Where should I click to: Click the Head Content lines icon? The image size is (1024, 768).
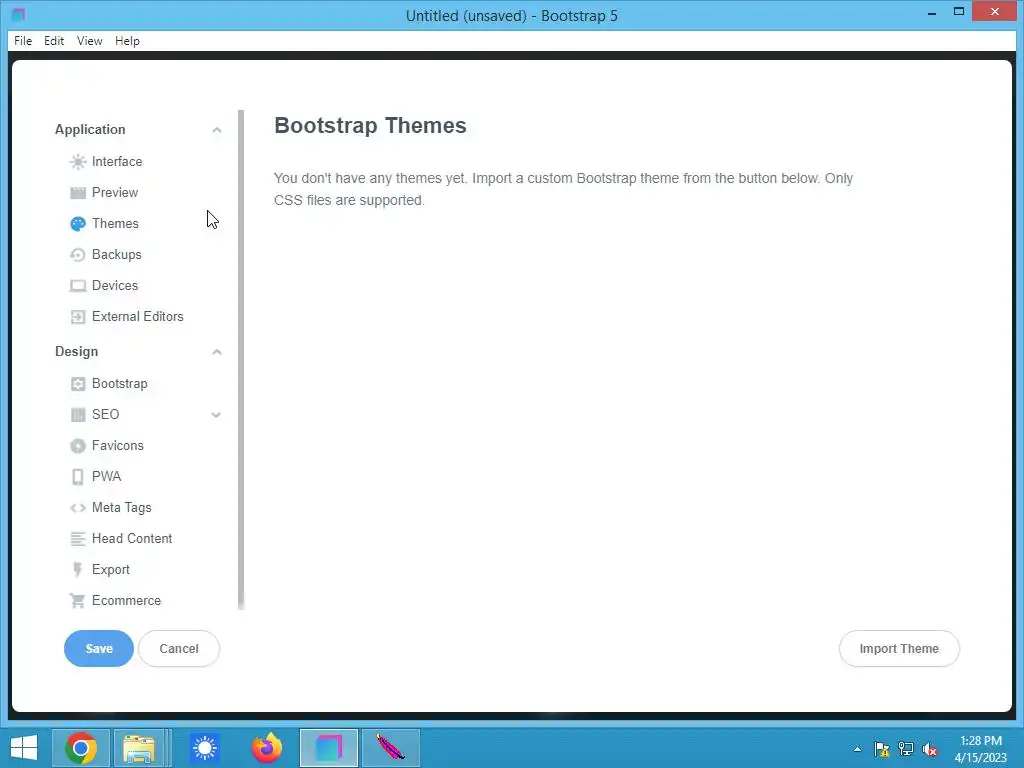(78, 539)
